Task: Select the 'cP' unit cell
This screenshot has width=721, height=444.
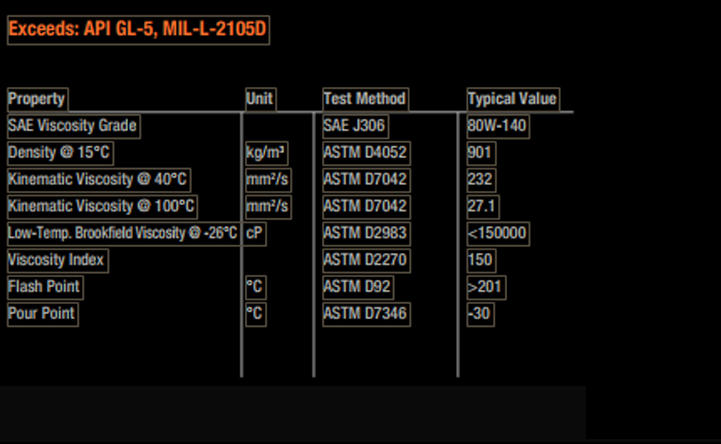Action: tap(255, 234)
